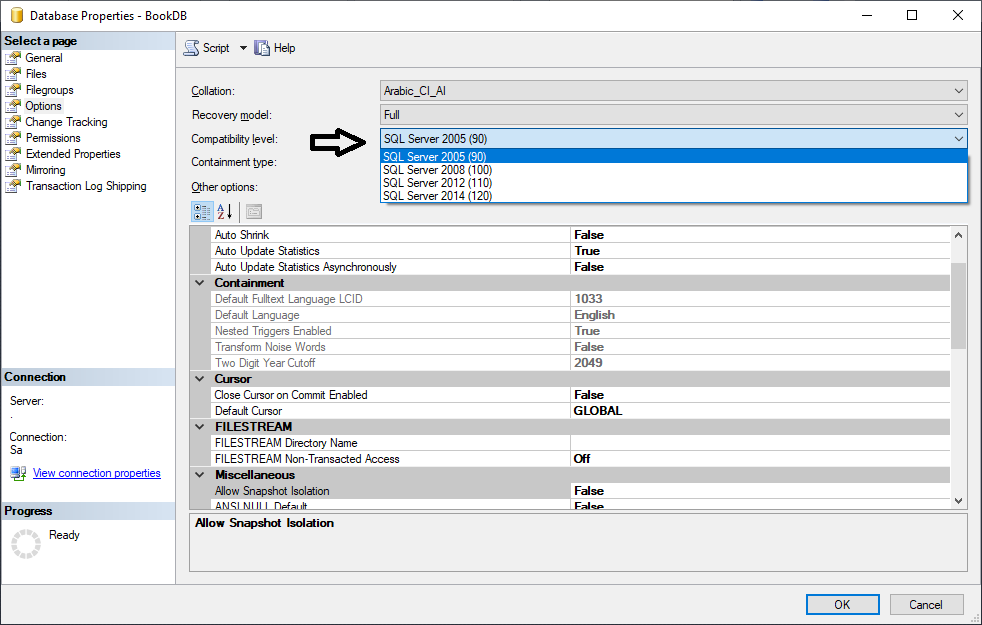Viewport: 982px width, 625px height.
Task: Select Auto Update Statistics Asynchronously row
Action: (581, 267)
